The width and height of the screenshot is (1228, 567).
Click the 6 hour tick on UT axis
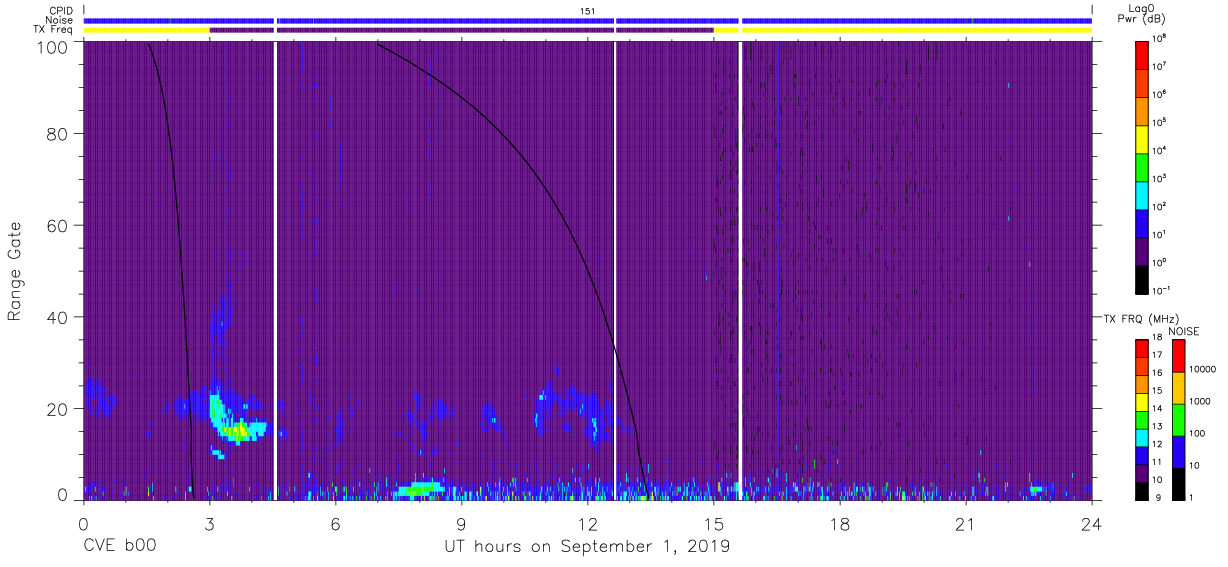click(x=335, y=522)
